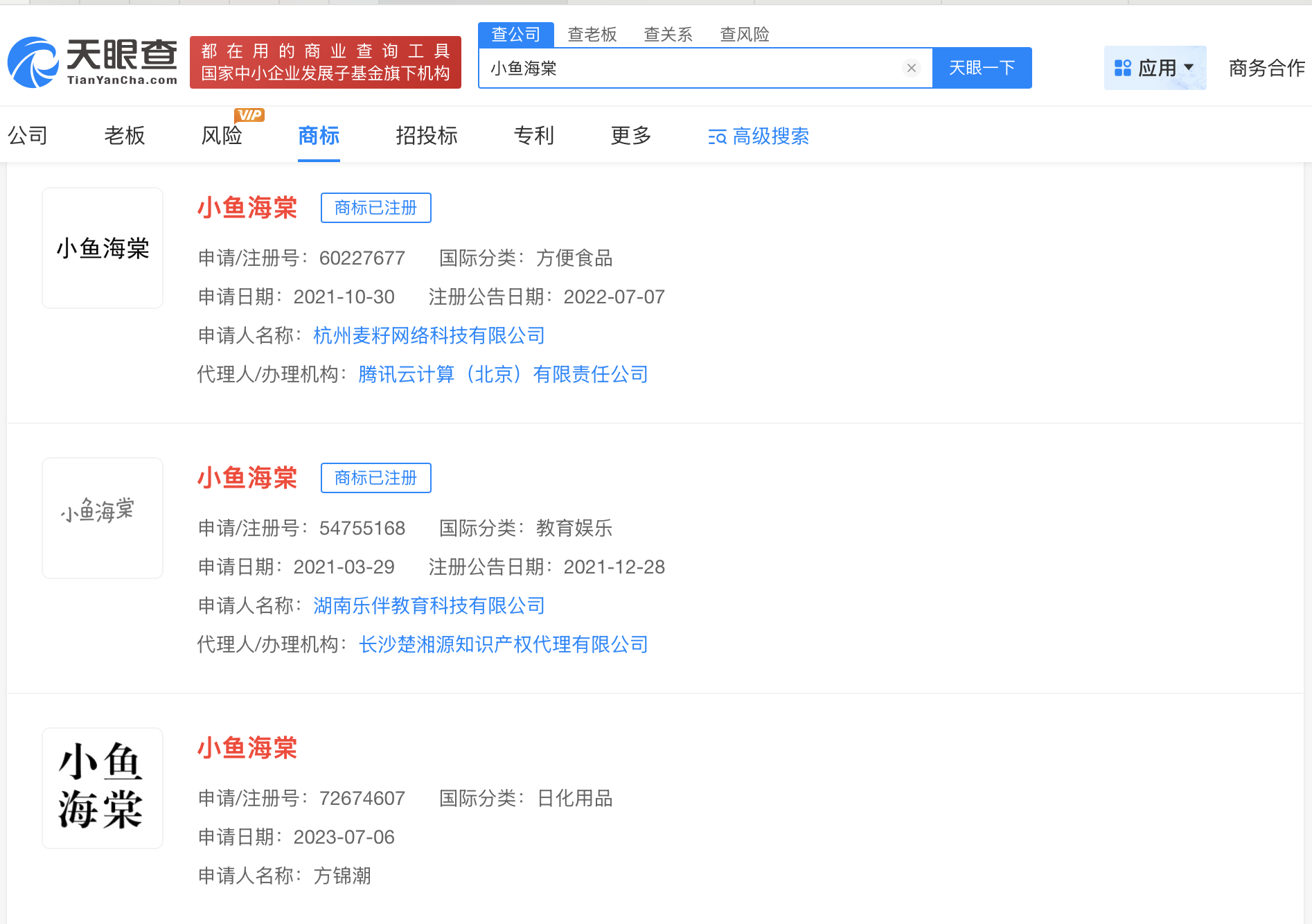Select application date 2021-03-29
The image size is (1312, 924).
(344, 567)
